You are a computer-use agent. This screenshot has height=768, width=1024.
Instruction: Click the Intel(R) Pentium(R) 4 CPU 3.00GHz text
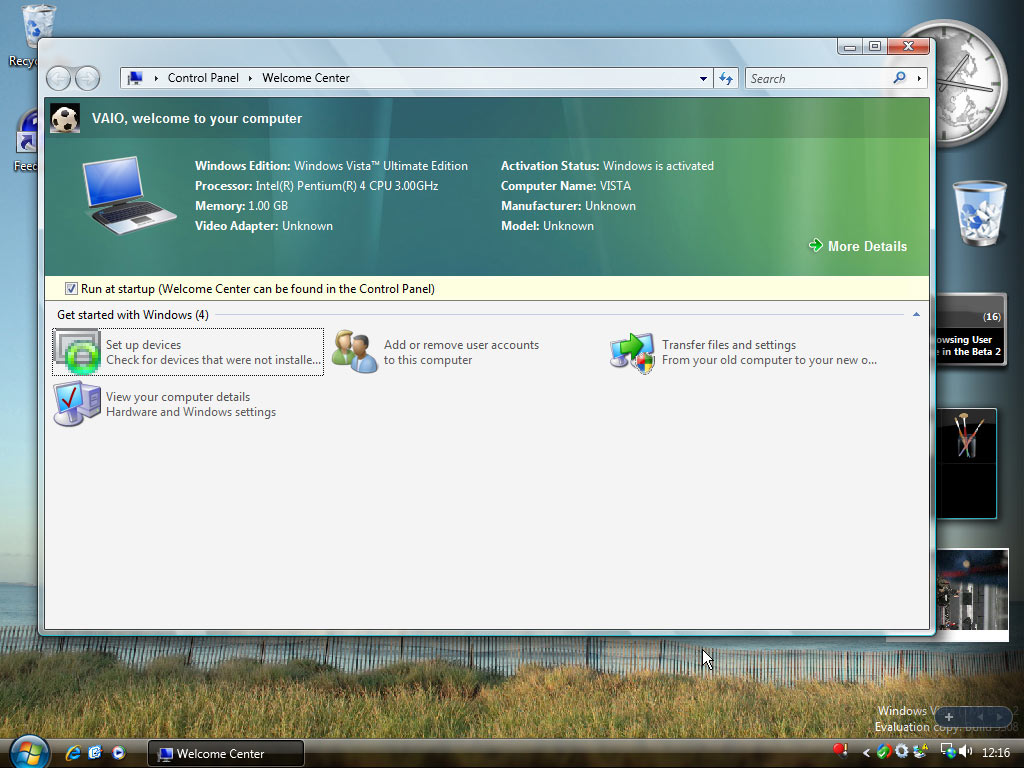tap(347, 186)
